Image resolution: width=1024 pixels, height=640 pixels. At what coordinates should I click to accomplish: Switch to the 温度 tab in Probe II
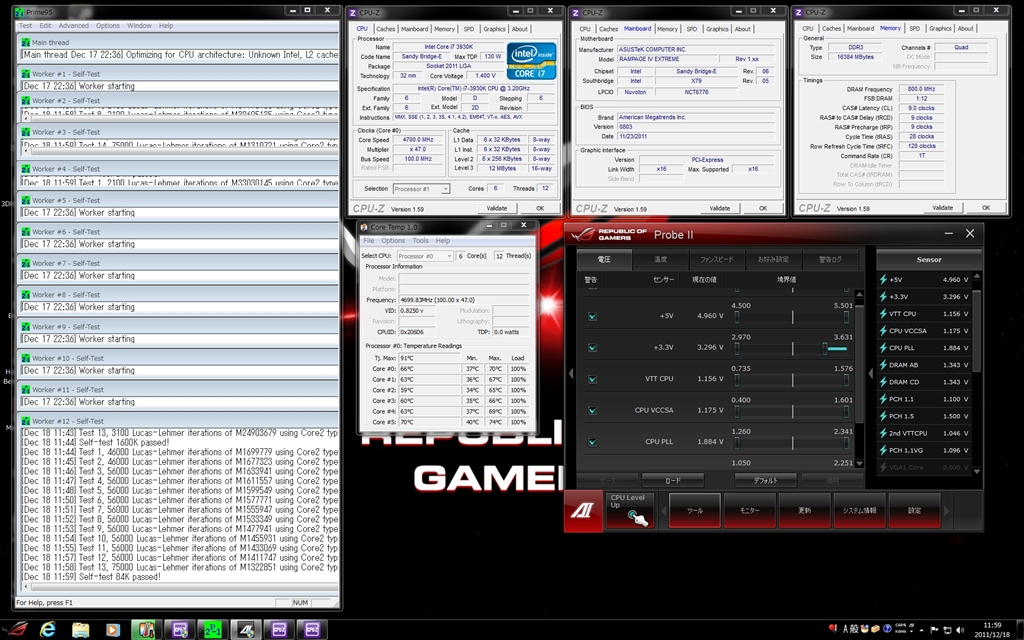pos(661,259)
